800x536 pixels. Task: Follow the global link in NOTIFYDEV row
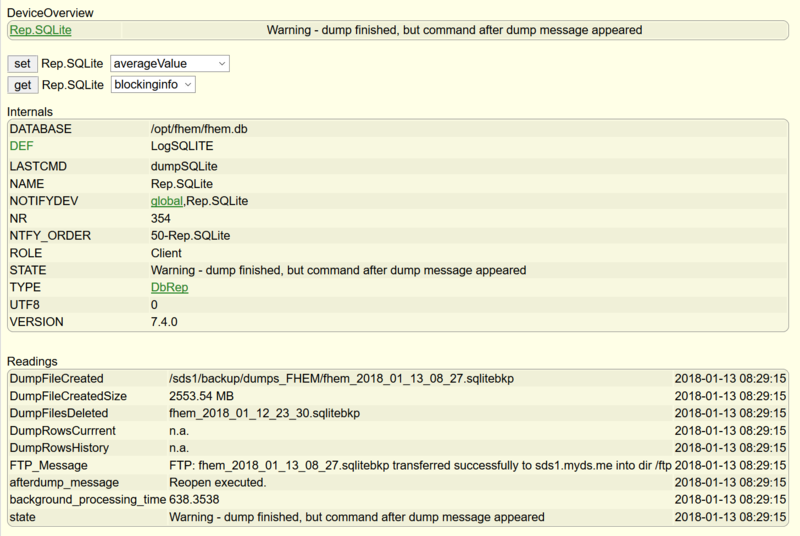(x=166, y=201)
